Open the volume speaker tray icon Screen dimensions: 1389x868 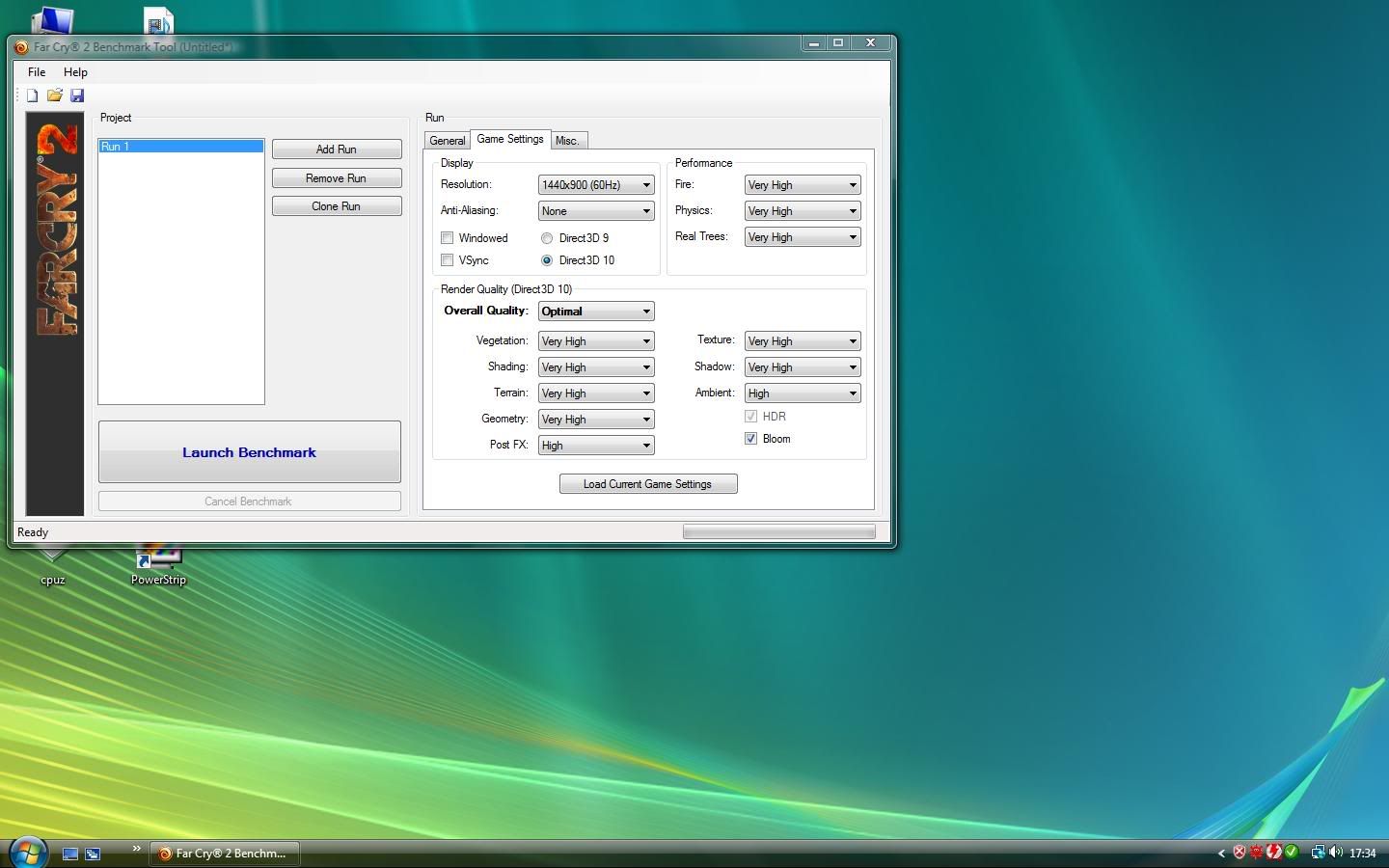coord(1336,853)
